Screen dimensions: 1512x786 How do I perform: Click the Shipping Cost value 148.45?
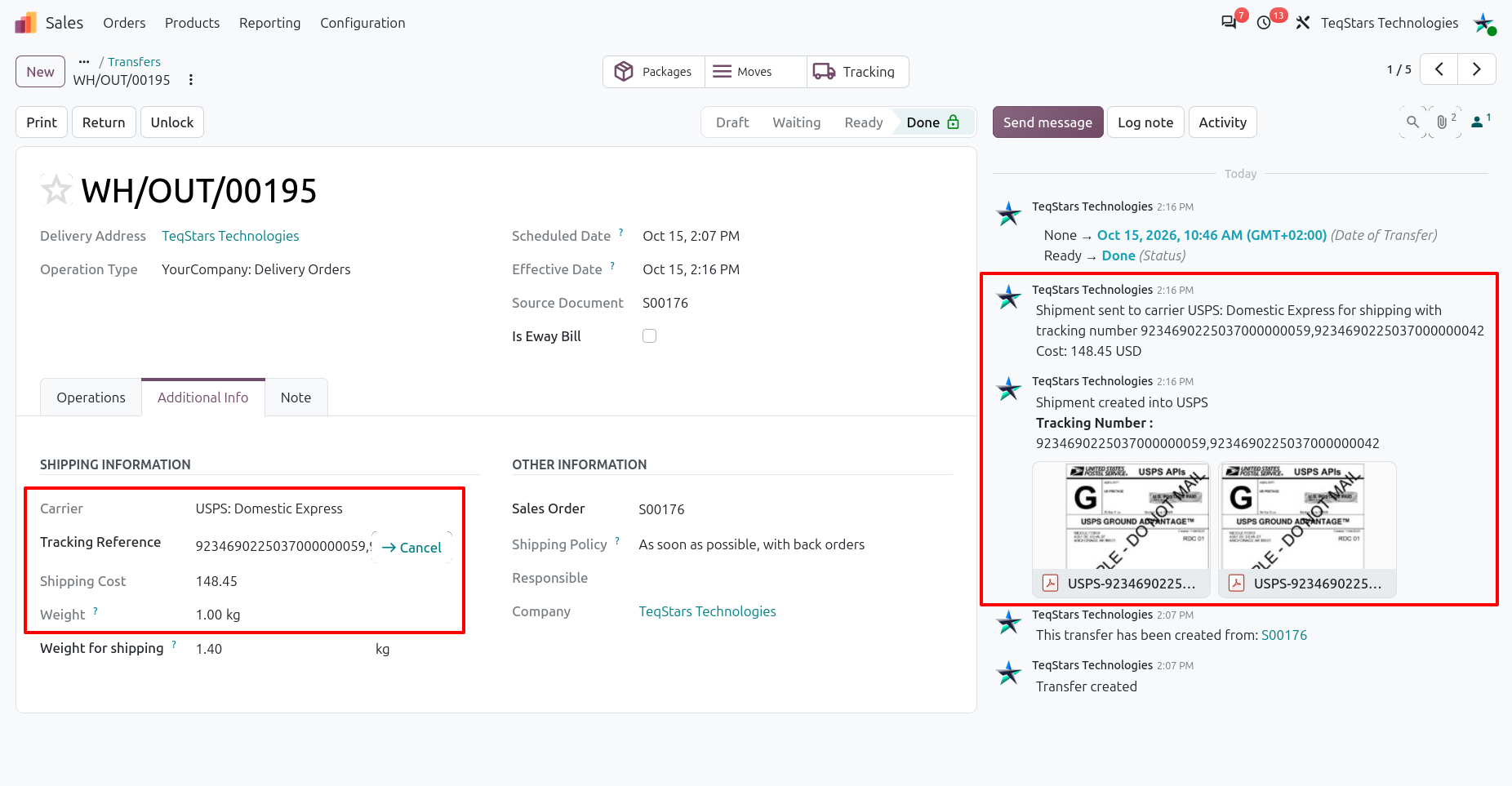tap(216, 581)
